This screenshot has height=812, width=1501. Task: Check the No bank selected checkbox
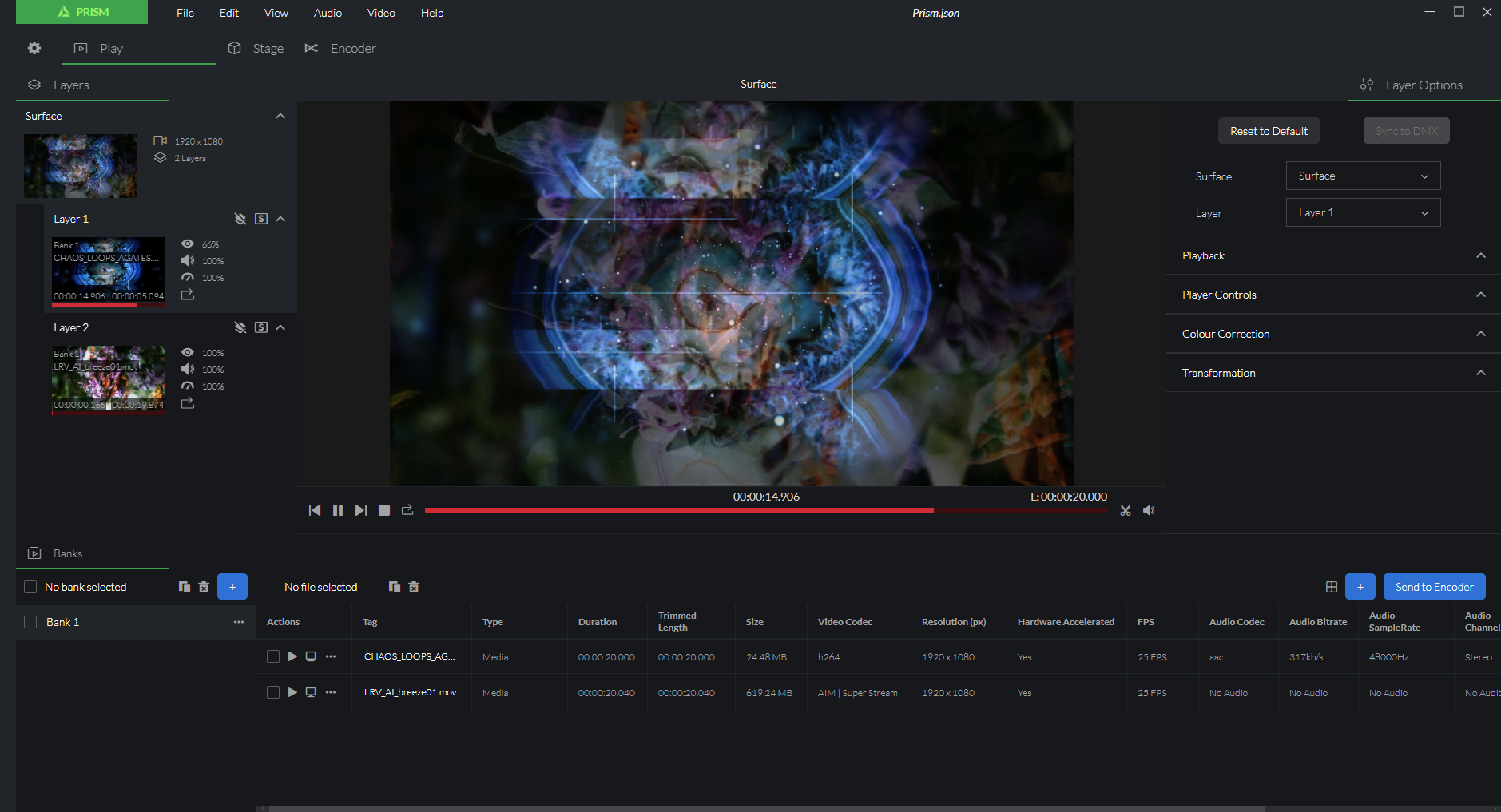pyautogui.click(x=30, y=587)
